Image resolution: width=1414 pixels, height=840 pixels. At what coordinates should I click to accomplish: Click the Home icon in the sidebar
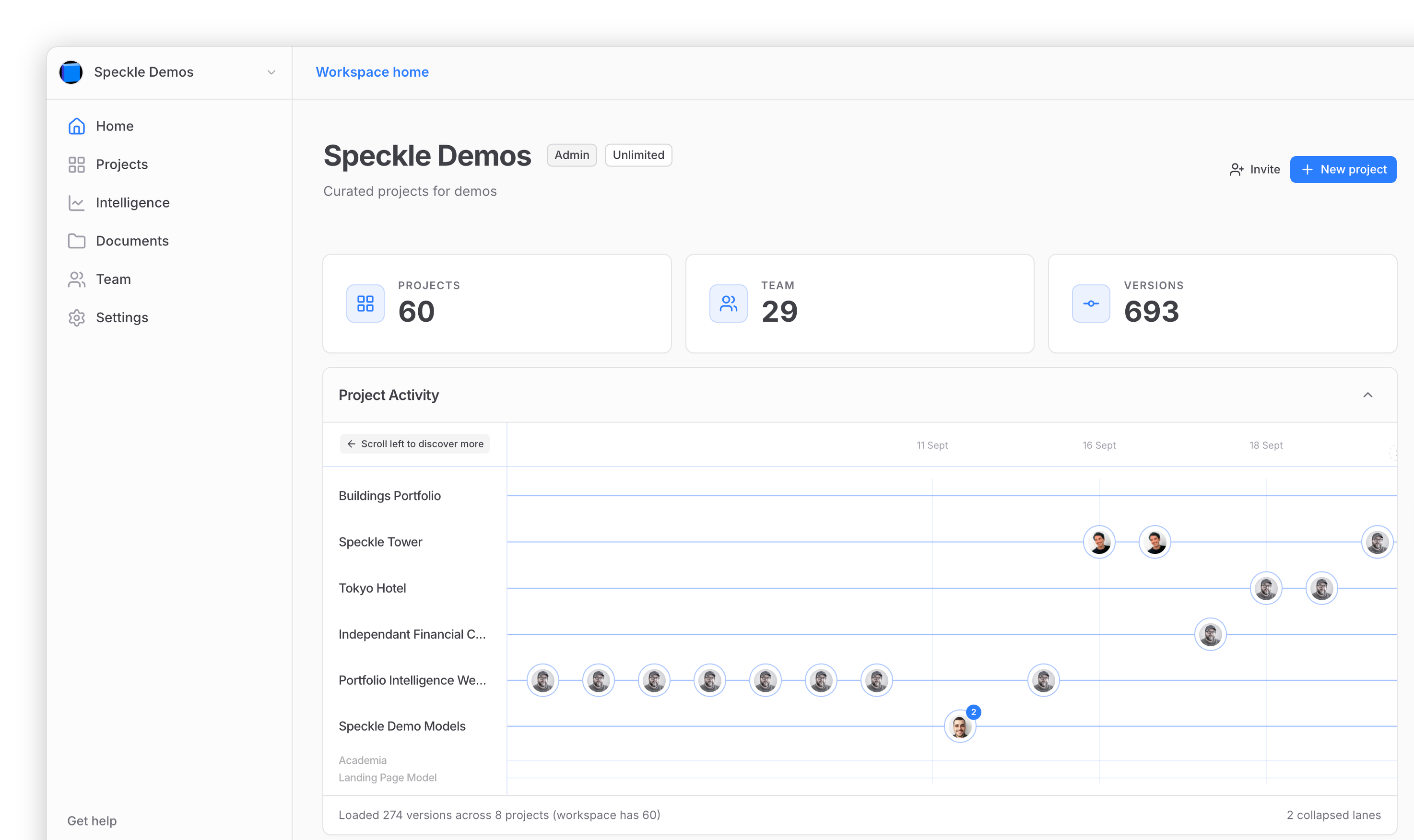coord(76,126)
